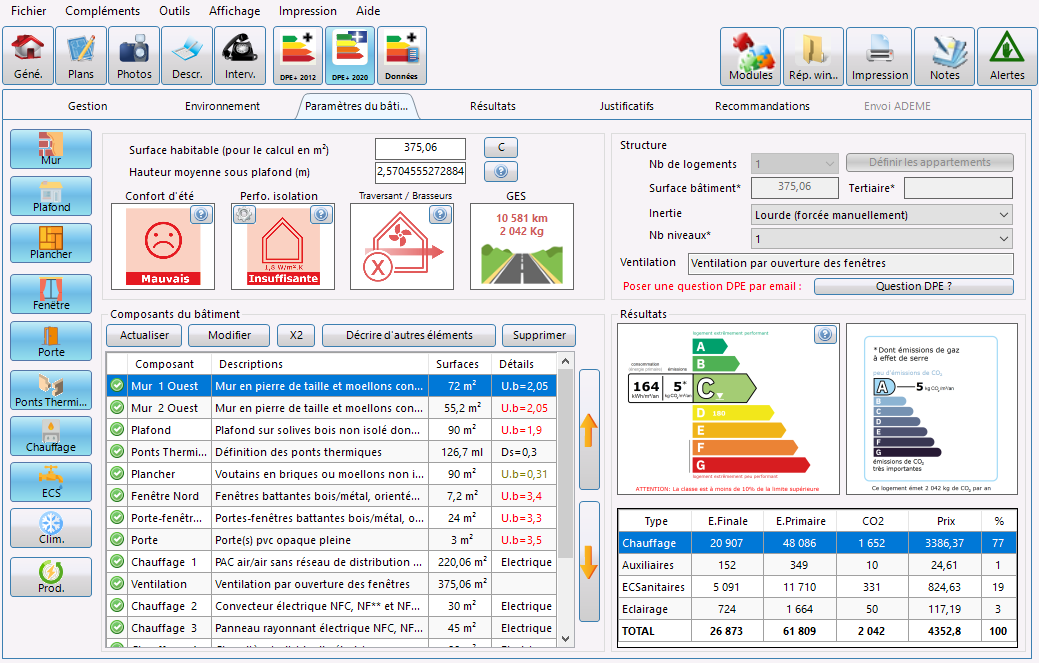Select the Fenêtre component tool
The height and width of the screenshot is (663, 1039).
click(50, 293)
